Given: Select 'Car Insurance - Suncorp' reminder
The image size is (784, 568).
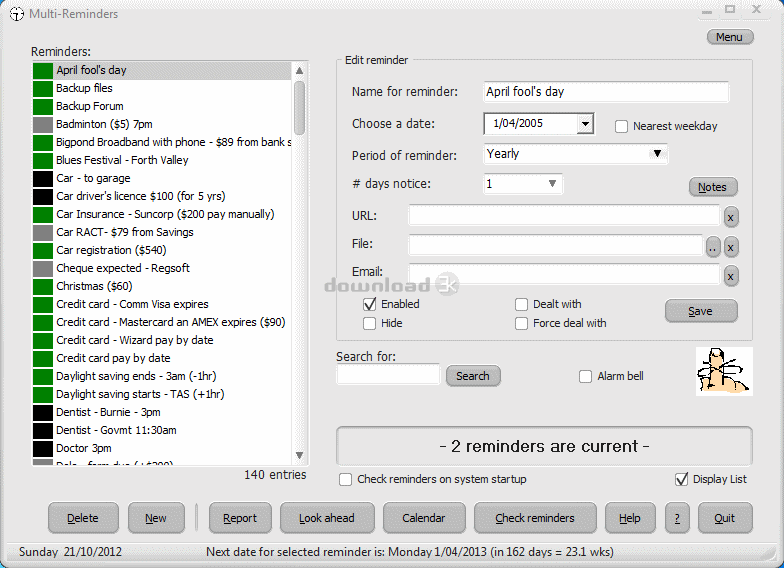Looking at the screenshot, I should point(162,214).
